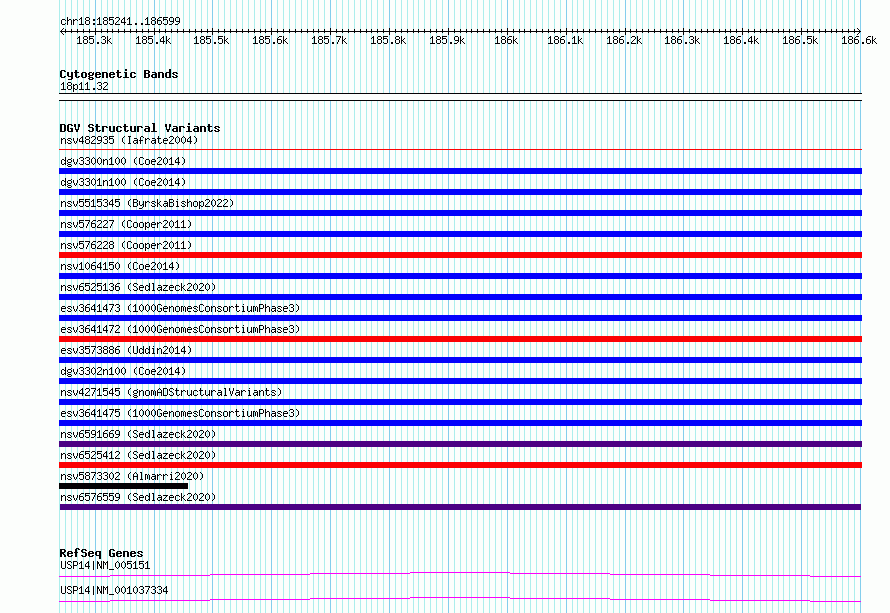Click the blue bar for nsv1064150
Image resolution: width=890 pixels, height=613 pixels.
pos(460,276)
